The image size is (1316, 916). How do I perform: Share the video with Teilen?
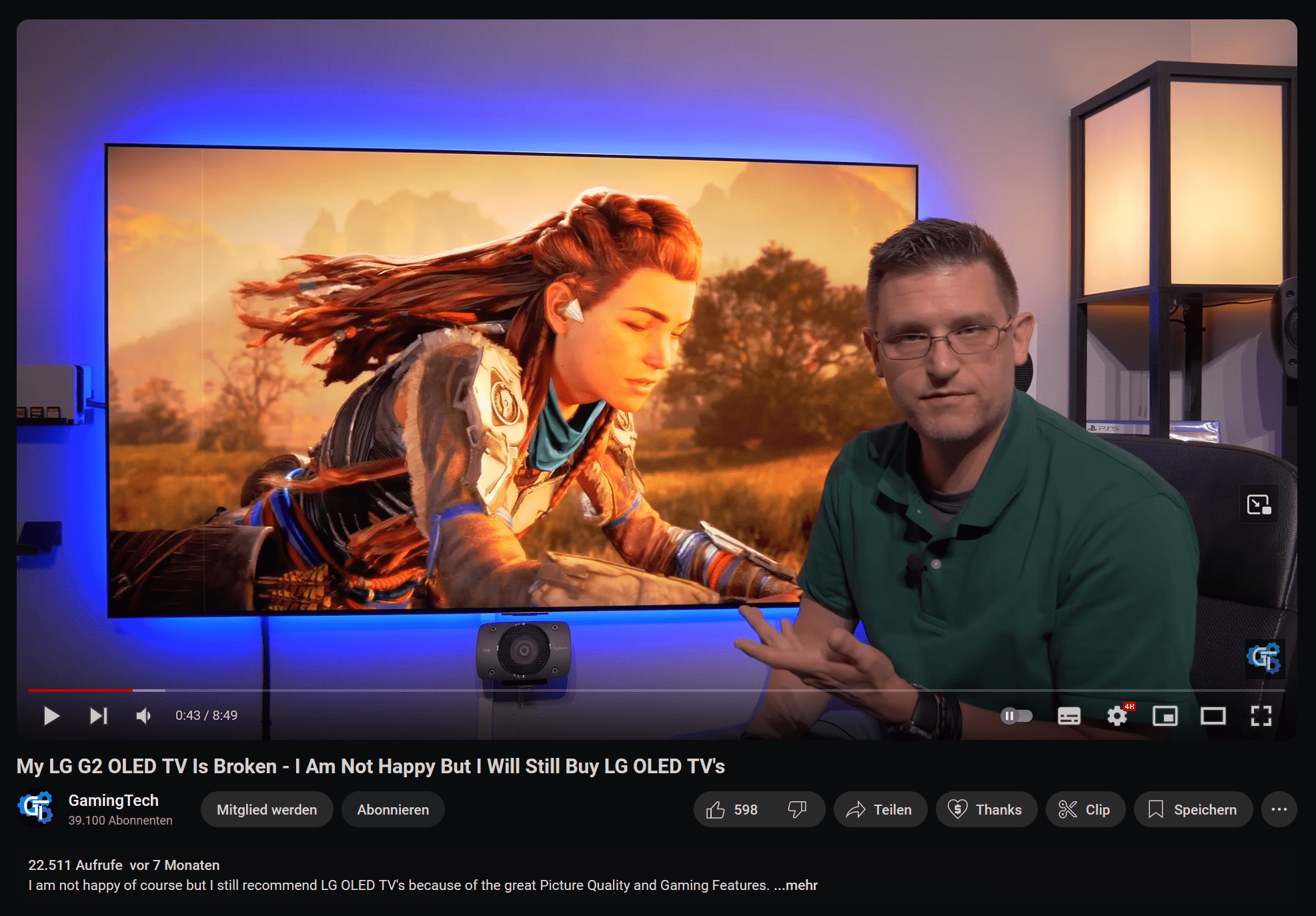click(880, 809)
